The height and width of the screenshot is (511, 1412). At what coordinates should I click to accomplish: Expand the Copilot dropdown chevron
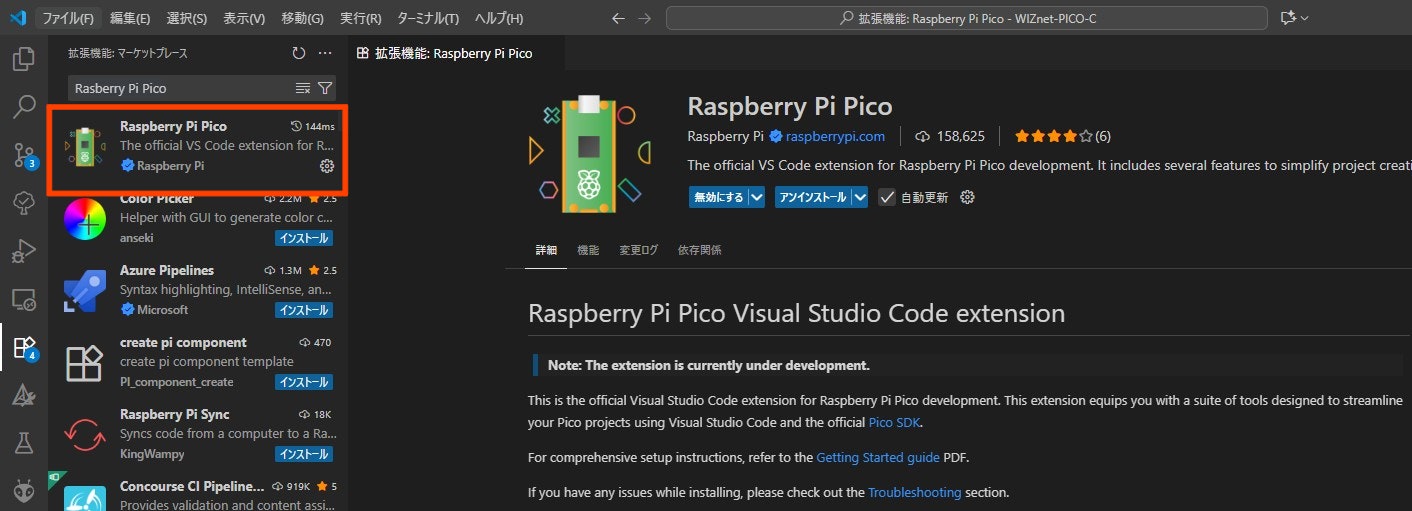pos(1304,18)
